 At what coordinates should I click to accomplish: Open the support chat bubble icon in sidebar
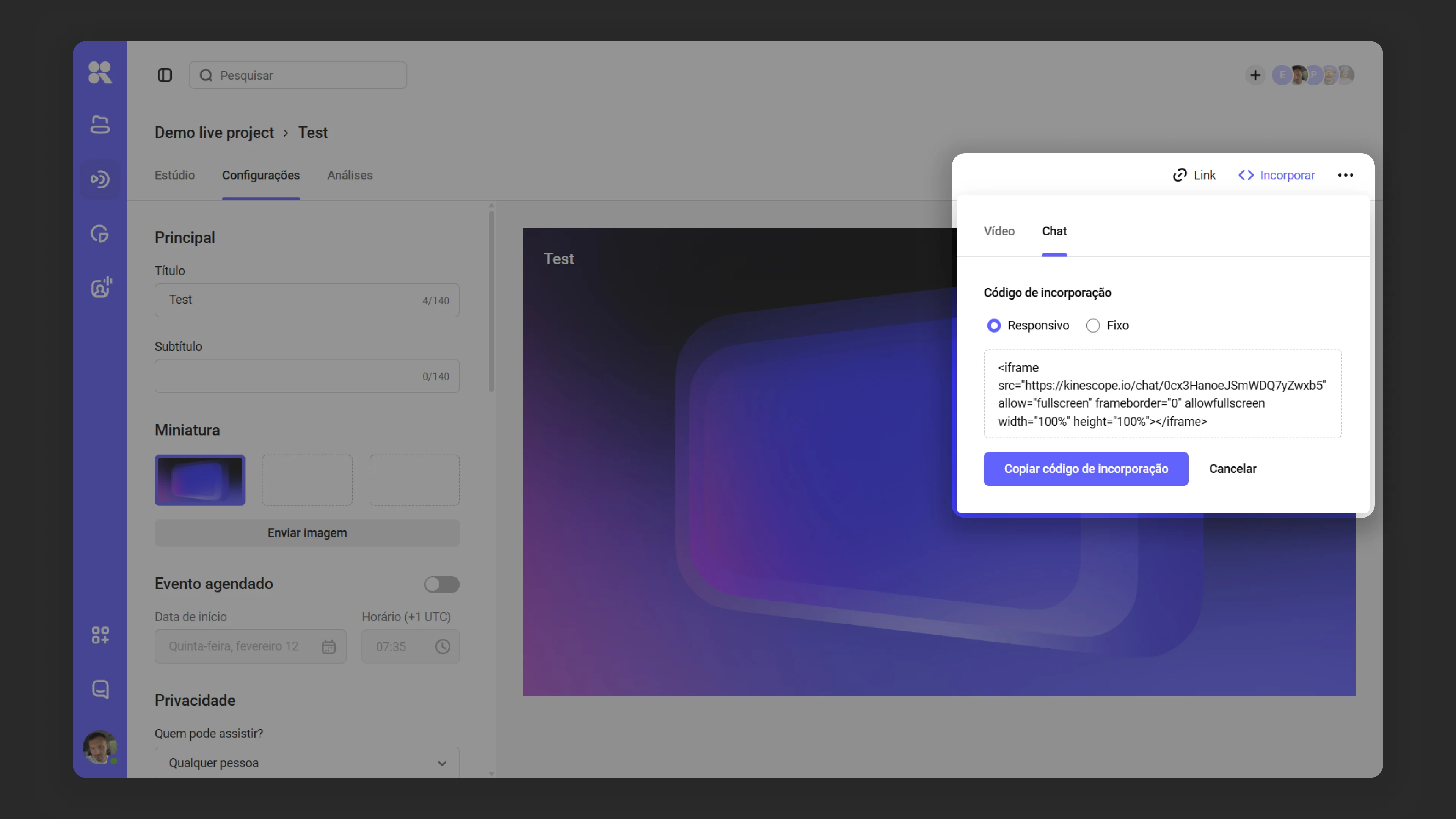100,689
